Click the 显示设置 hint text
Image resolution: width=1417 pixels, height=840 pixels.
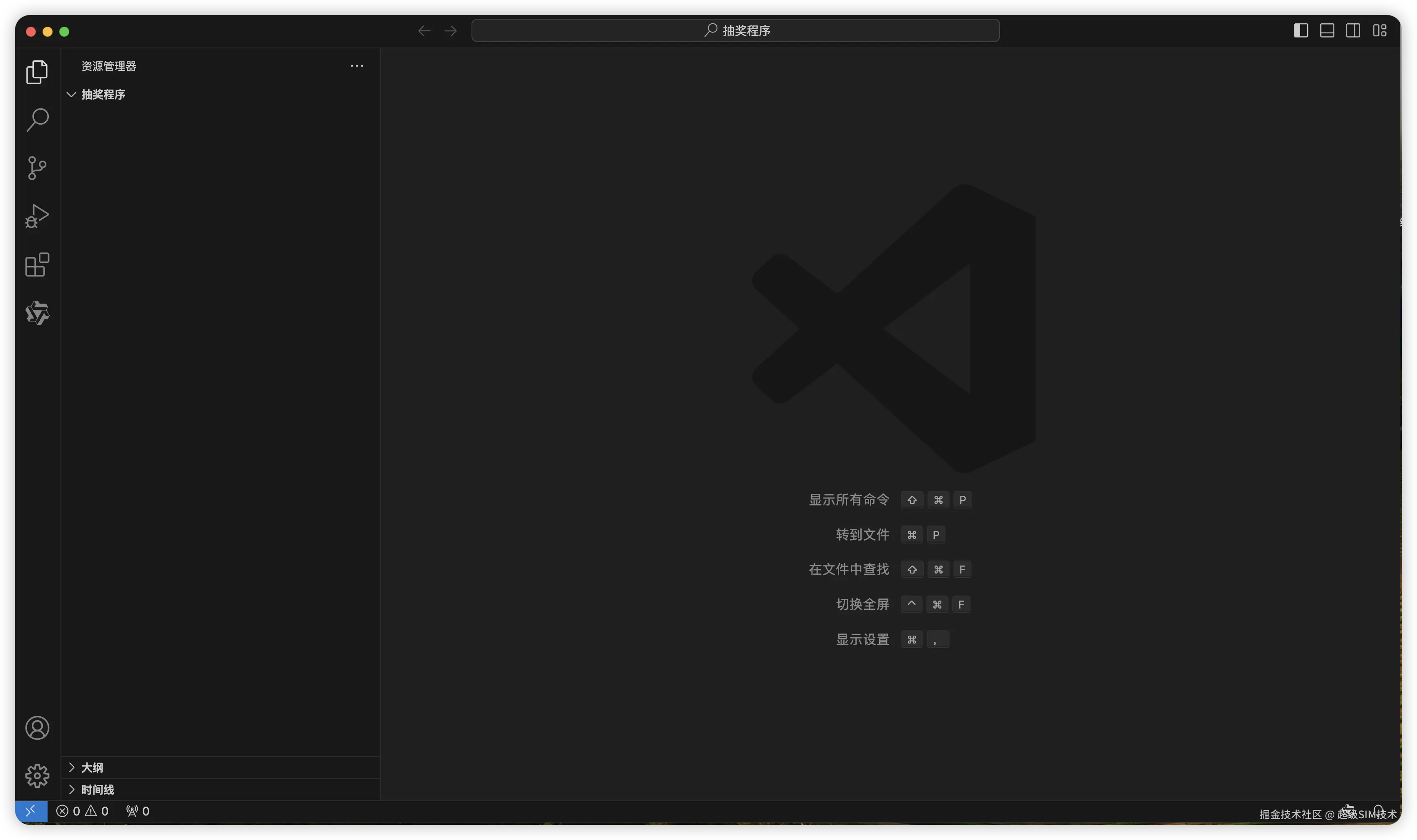click(x=862, y=640)
